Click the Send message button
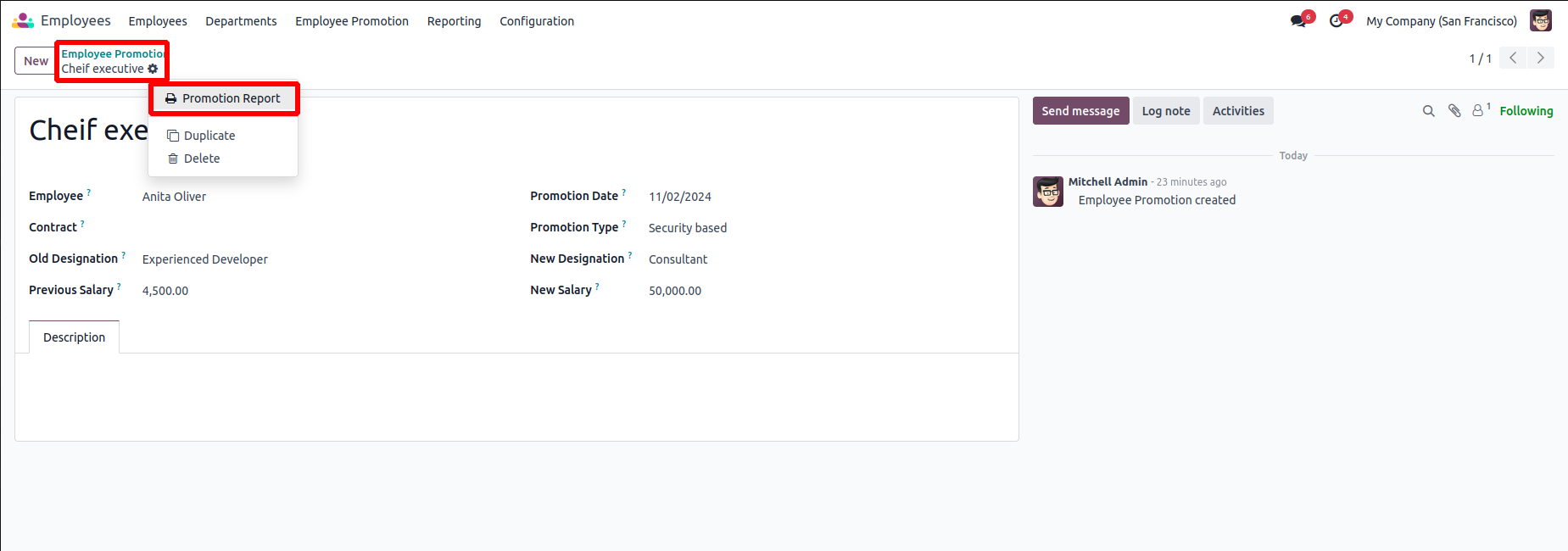Screen dimensions: 1568x551 [1080, 111]
